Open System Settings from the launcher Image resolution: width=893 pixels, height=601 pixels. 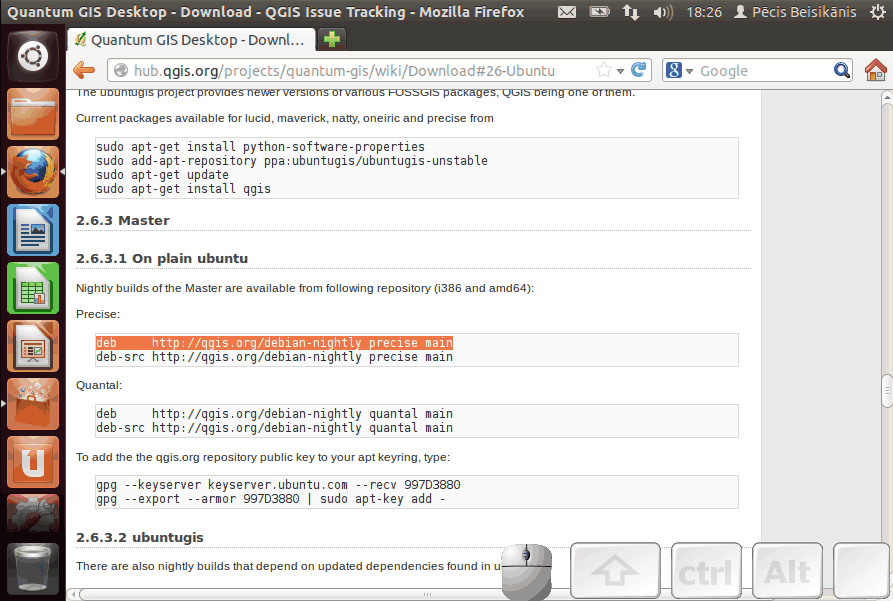coord(33,514)
